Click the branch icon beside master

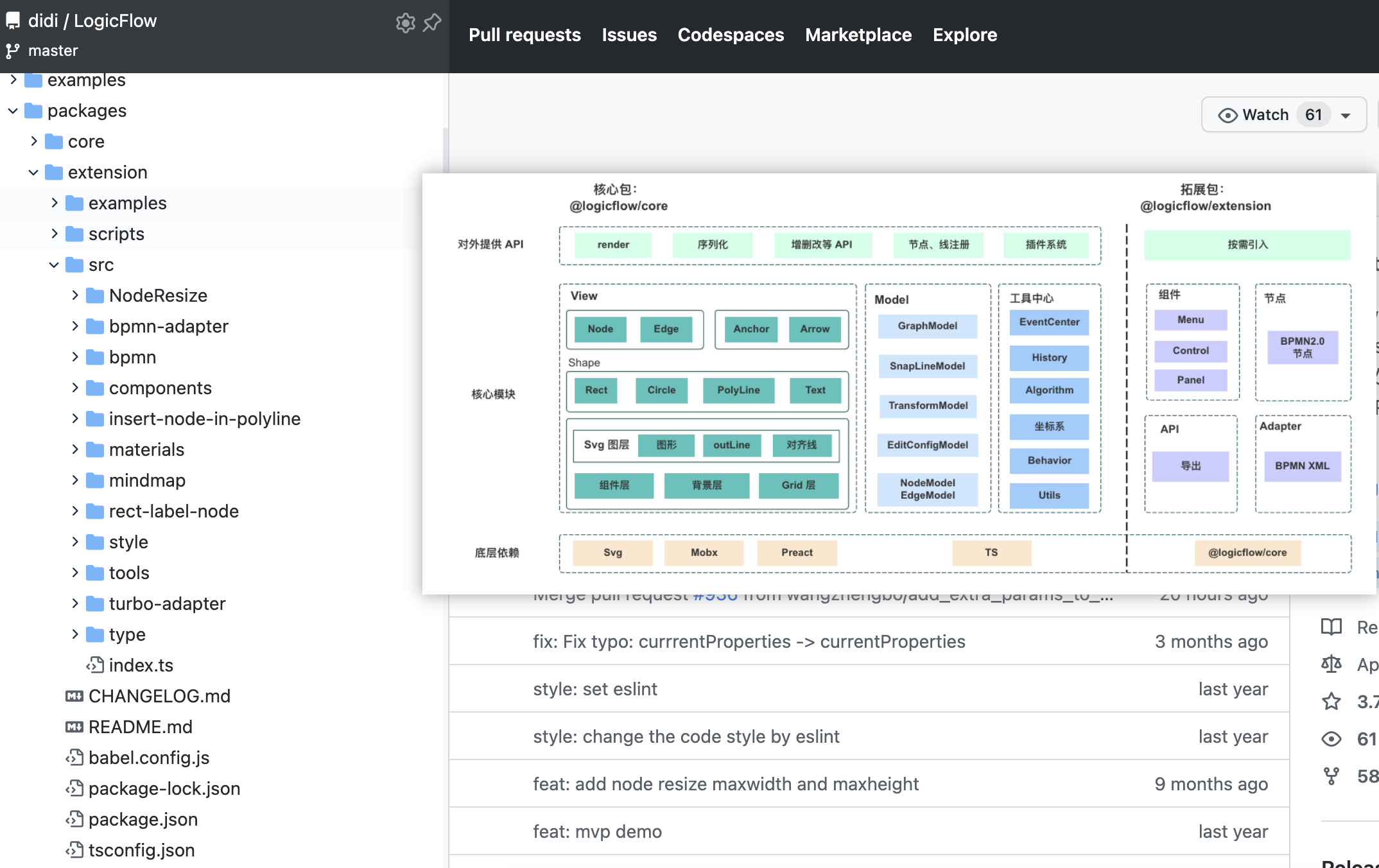click(13, 51)
